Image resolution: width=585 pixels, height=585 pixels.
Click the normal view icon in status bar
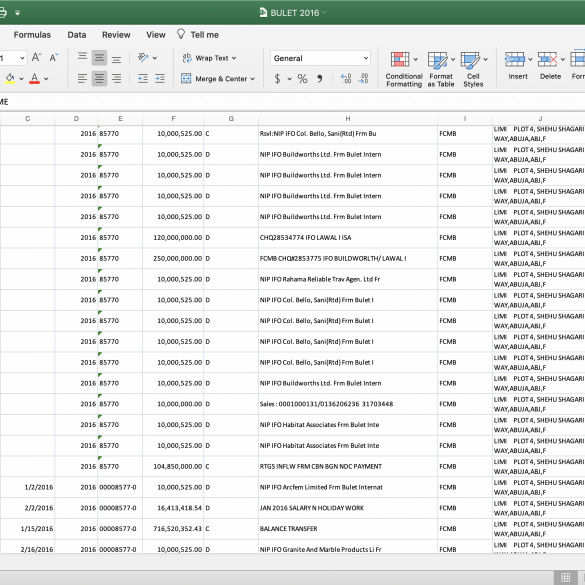pyautogui.click(x=566, y=577)
